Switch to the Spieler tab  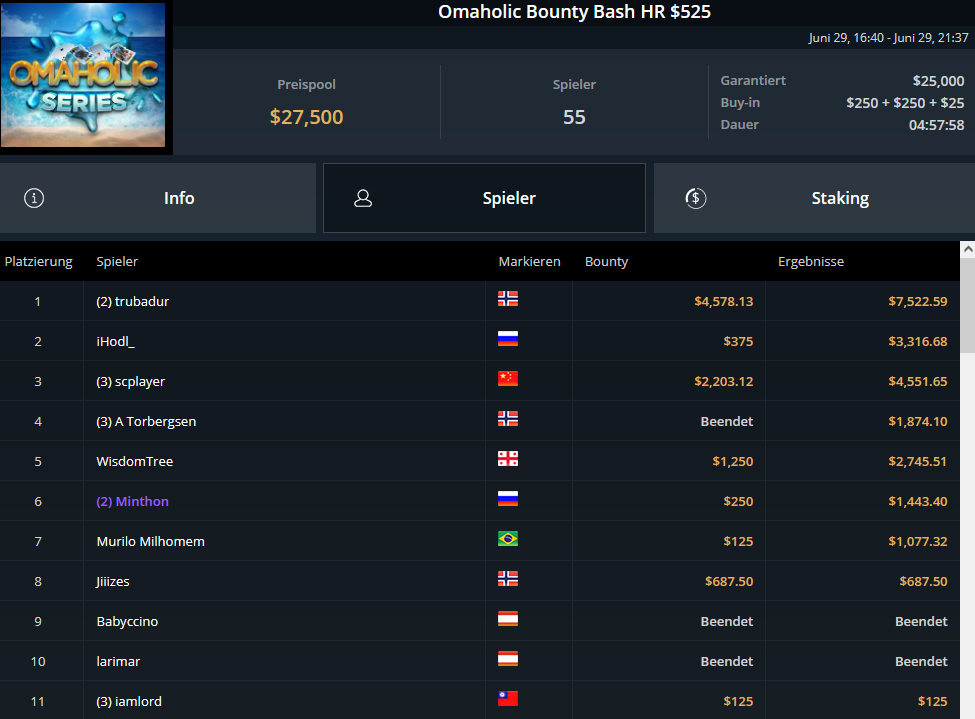484,198
